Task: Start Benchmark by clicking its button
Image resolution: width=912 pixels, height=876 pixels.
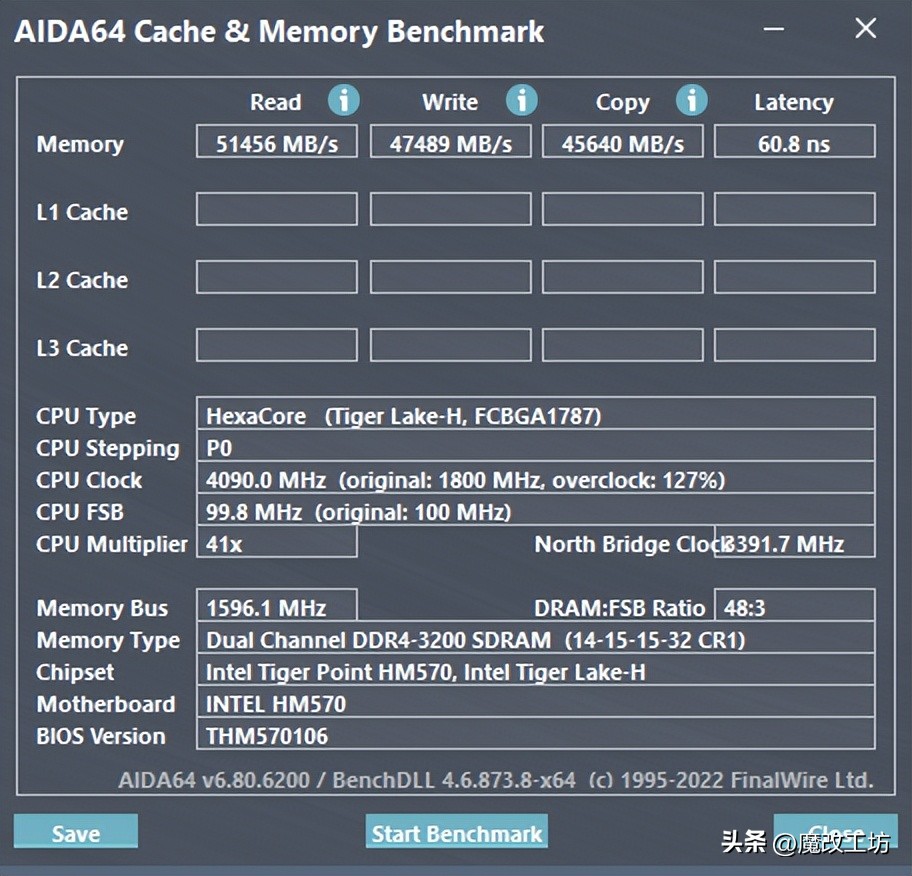Action: pyautogui.click(x=456, y=832)
